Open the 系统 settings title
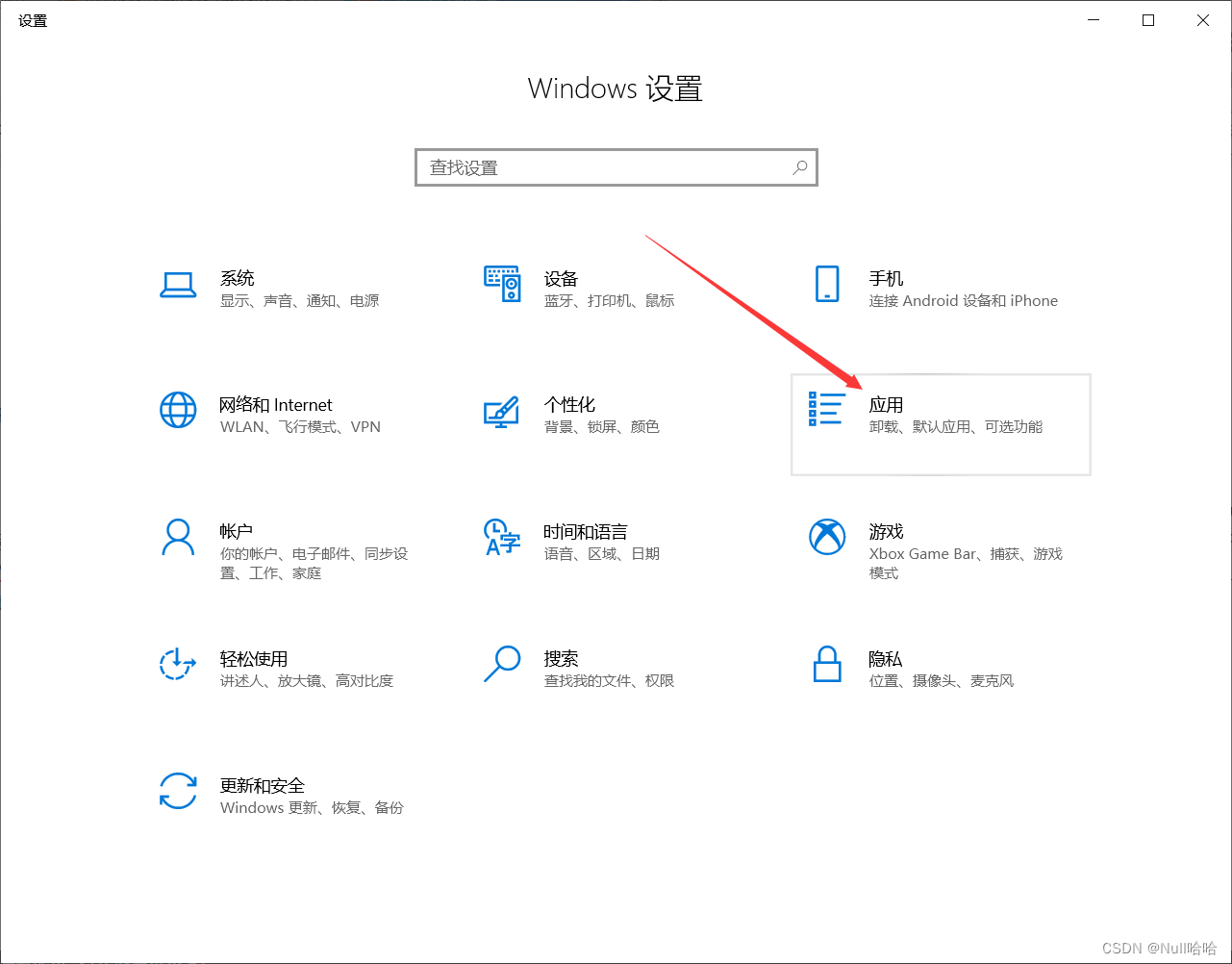 (x=238, y=279)
